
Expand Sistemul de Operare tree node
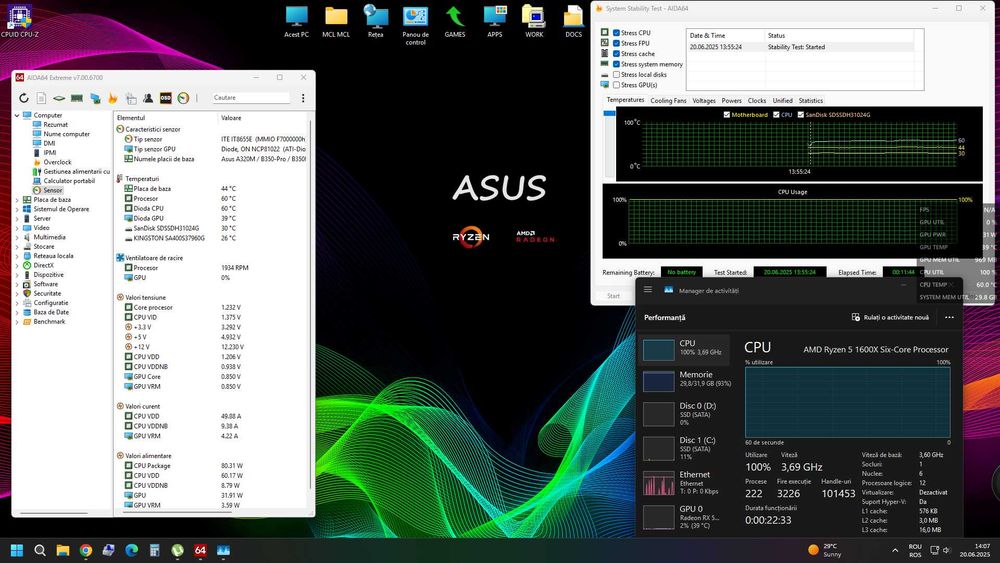click(x=17, y=209)
